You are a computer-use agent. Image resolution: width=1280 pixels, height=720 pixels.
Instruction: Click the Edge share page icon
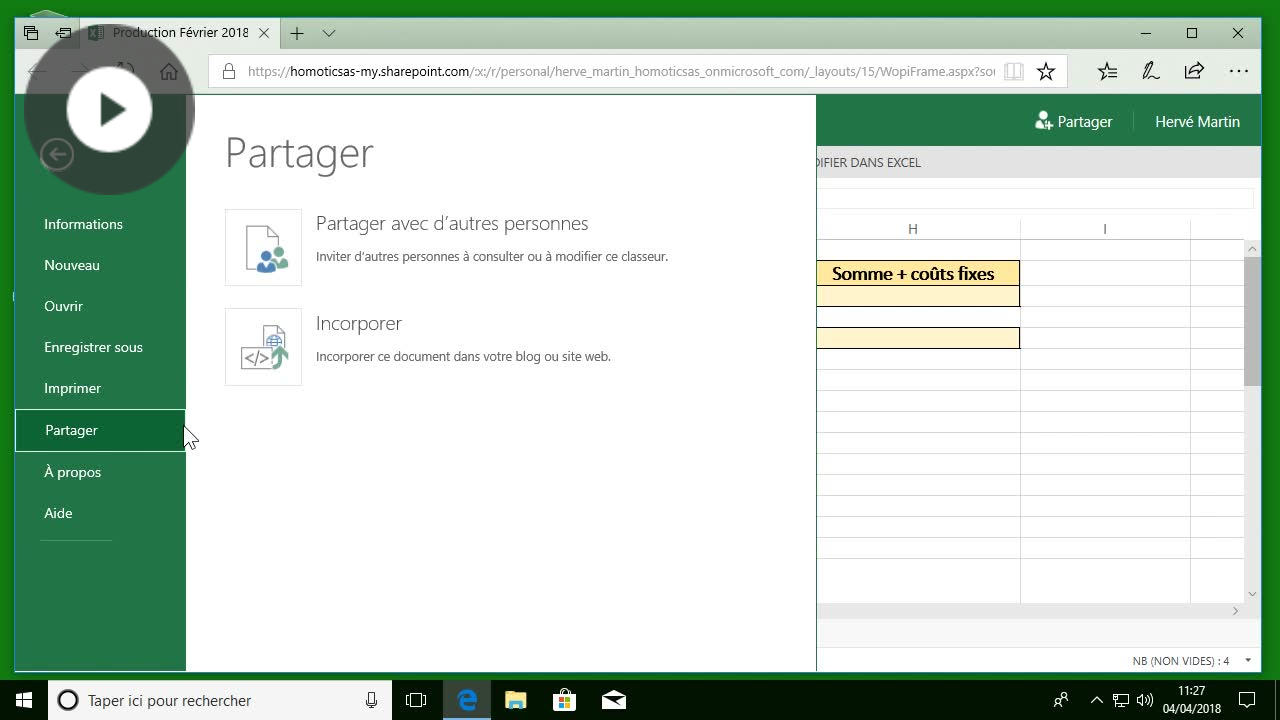pos(1194,71)
